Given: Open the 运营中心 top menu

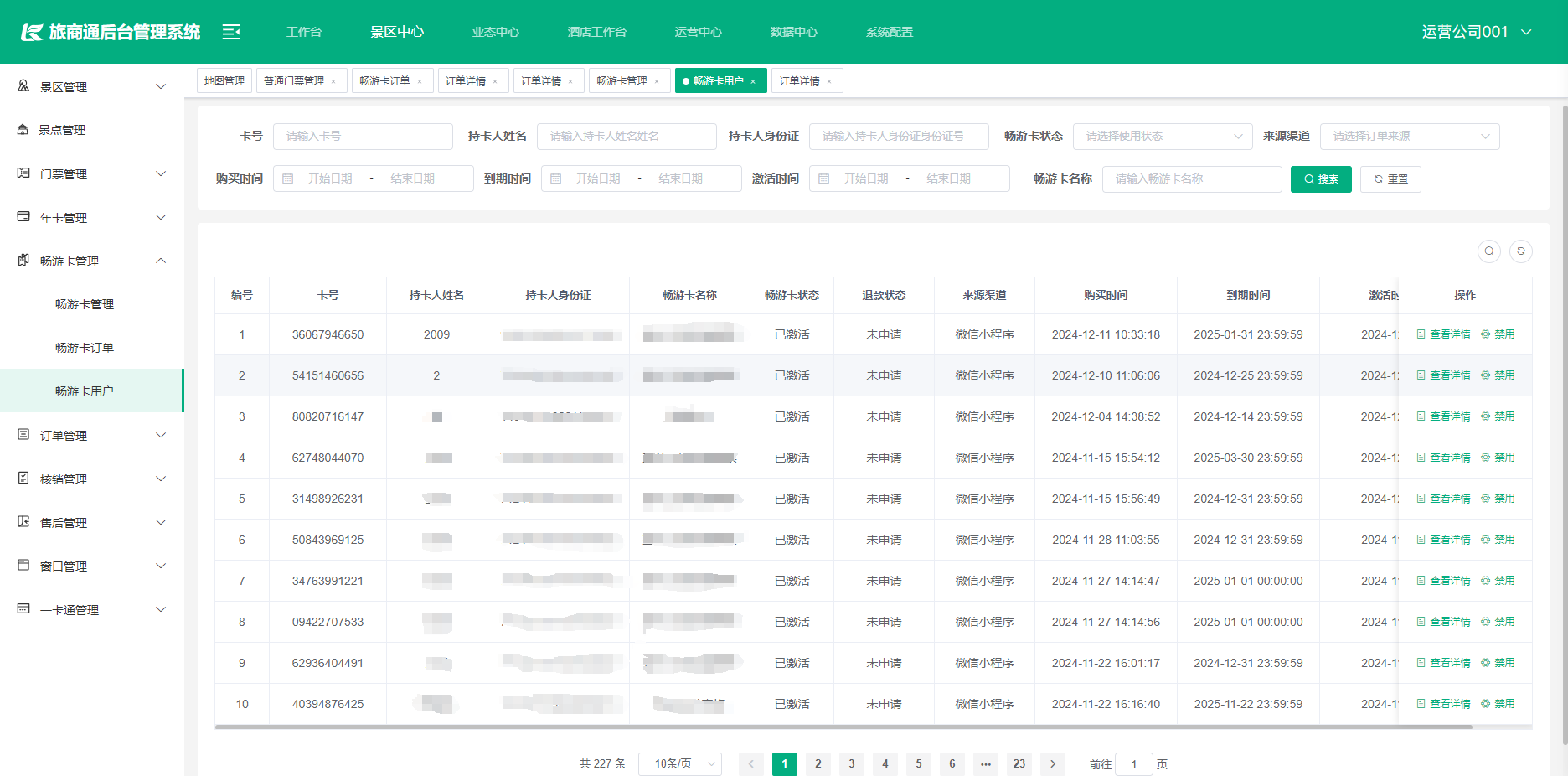Looking at the screenshot, I should 699,32.
